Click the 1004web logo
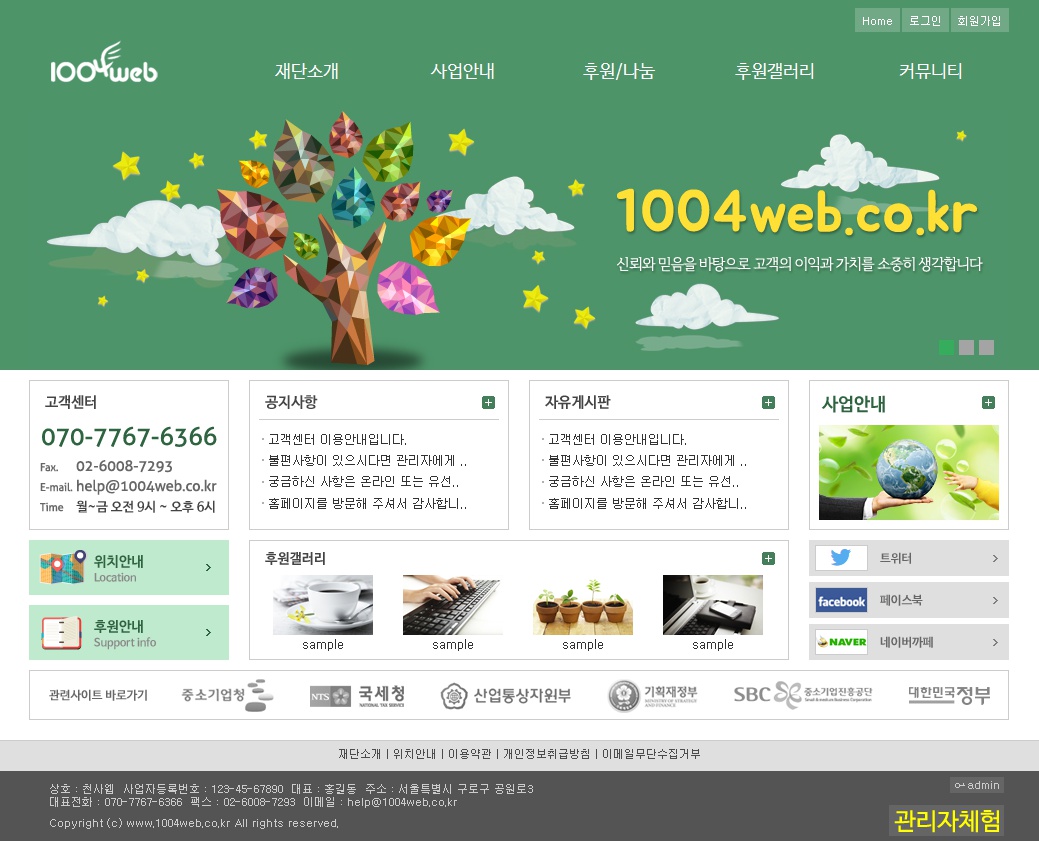The width and height of the screenshot is (1039, 841). [x=104, y=65]
